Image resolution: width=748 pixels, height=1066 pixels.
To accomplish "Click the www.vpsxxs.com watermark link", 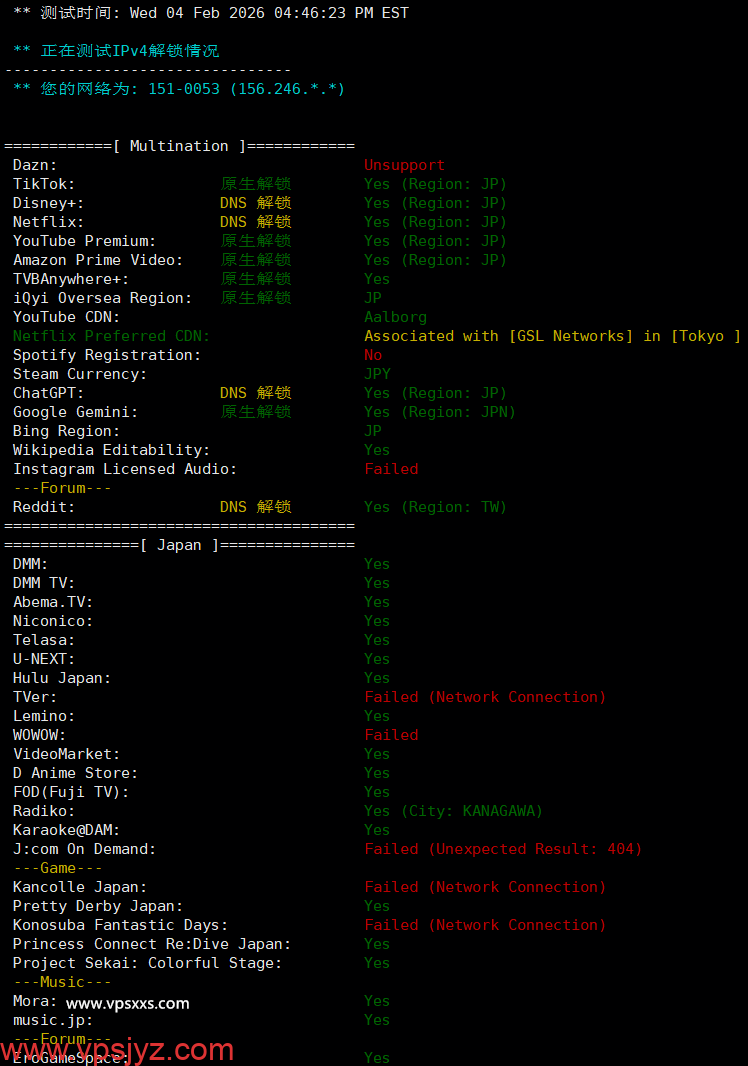I will point(127,1003).
